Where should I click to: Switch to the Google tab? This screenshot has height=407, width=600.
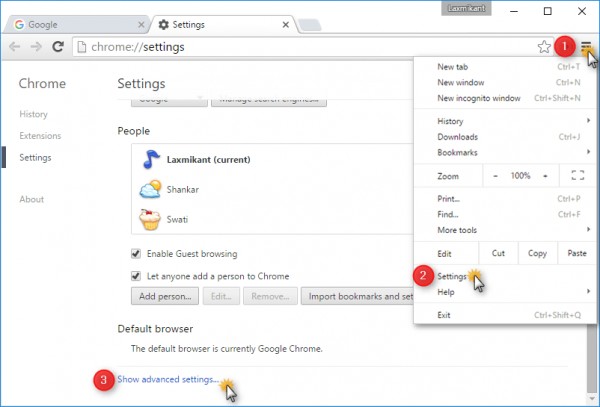pos(77,25)
